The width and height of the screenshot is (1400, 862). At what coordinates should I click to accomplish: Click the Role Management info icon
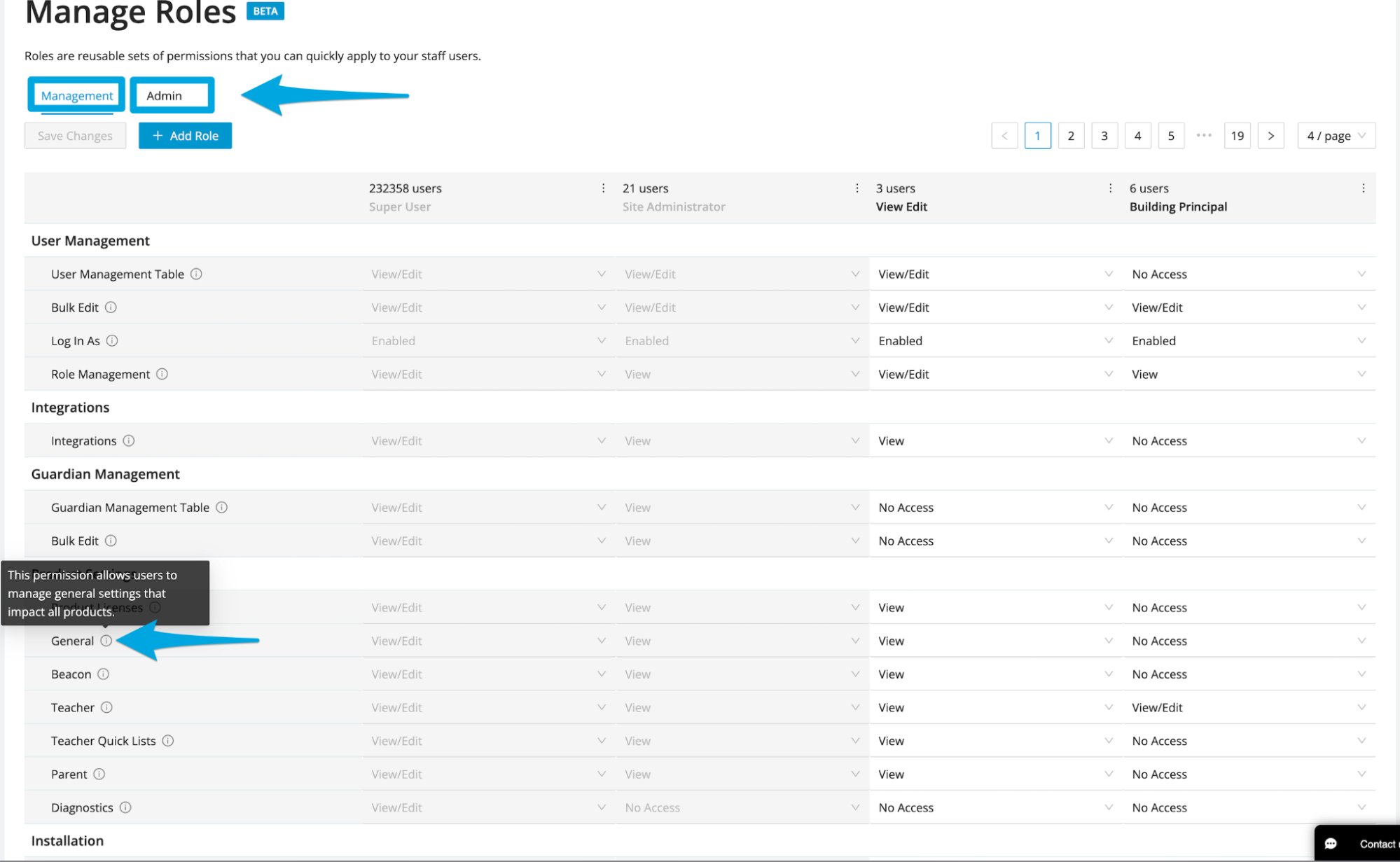pyautogui.click(x=162, y=374)
